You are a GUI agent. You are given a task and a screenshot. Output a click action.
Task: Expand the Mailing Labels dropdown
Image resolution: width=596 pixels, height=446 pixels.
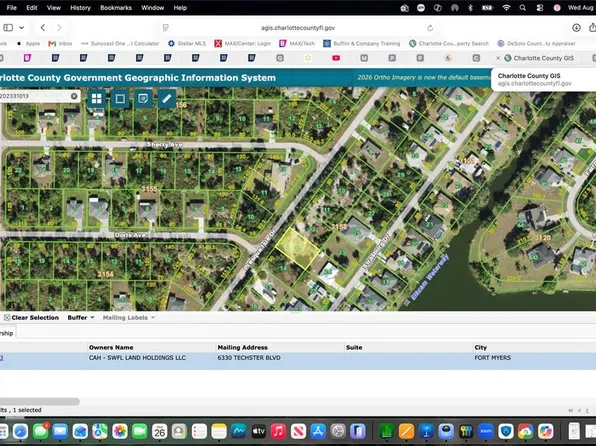click(x=129, y=317)
